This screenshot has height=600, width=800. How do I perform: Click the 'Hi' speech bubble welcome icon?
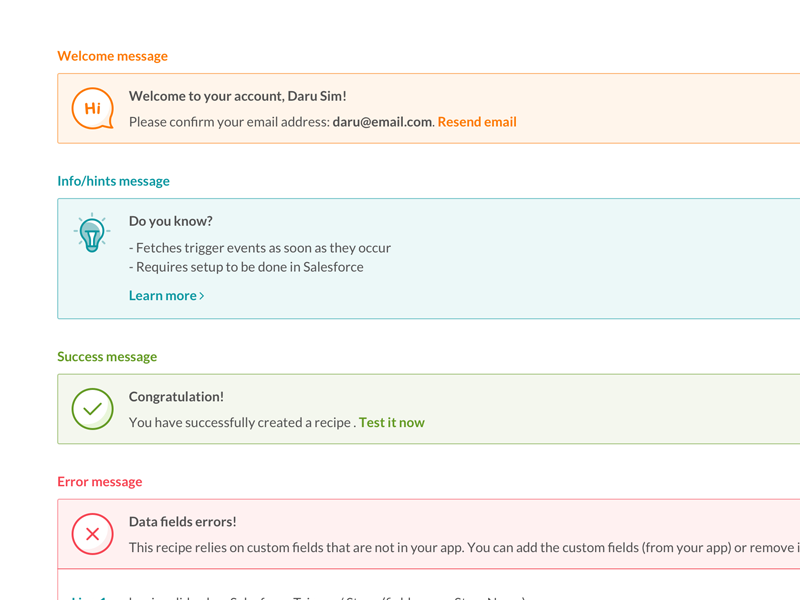click(91, 108)
